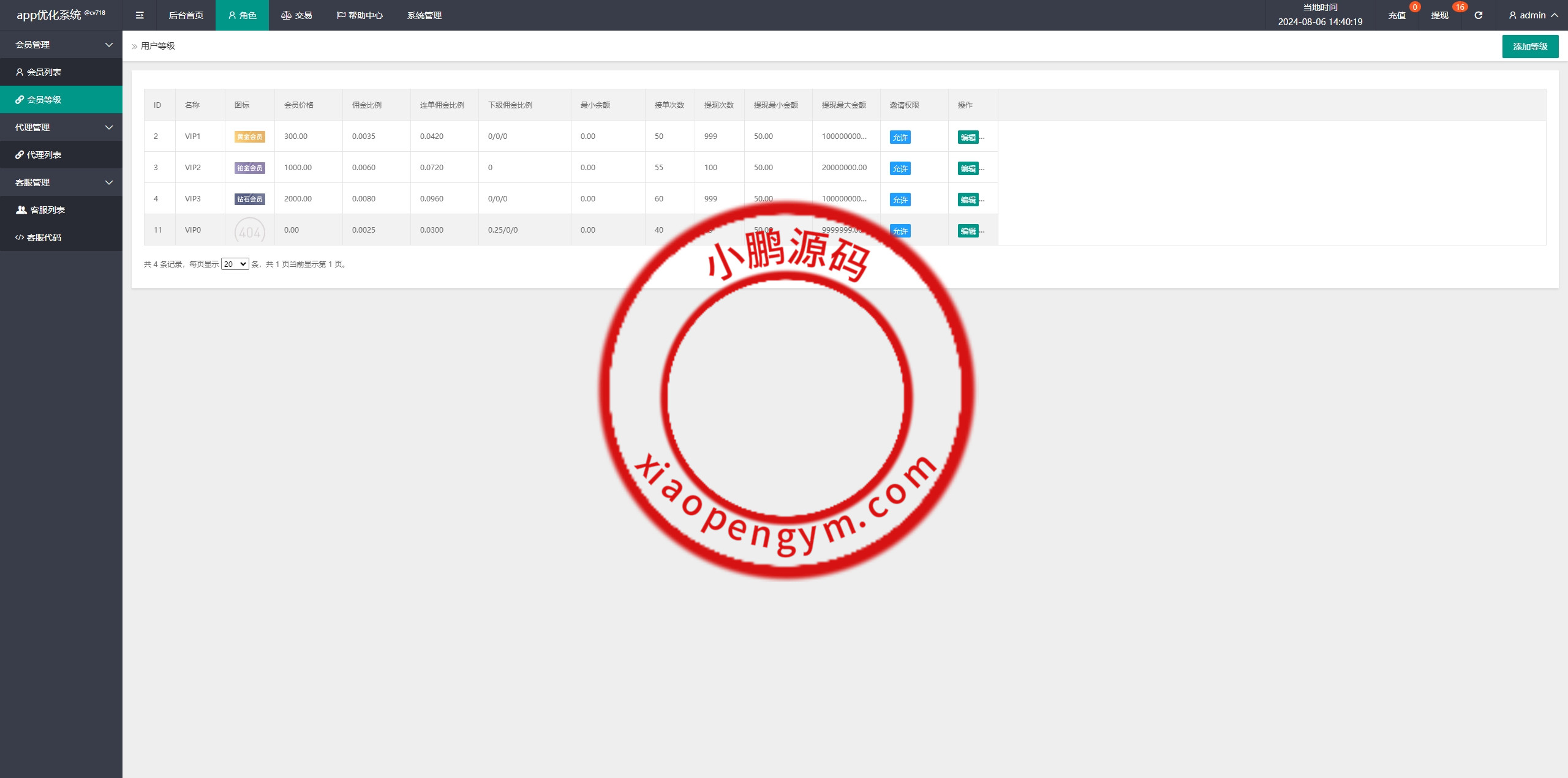
Task: Click the refresh icon in top bar
Action: pos(1478,15)
